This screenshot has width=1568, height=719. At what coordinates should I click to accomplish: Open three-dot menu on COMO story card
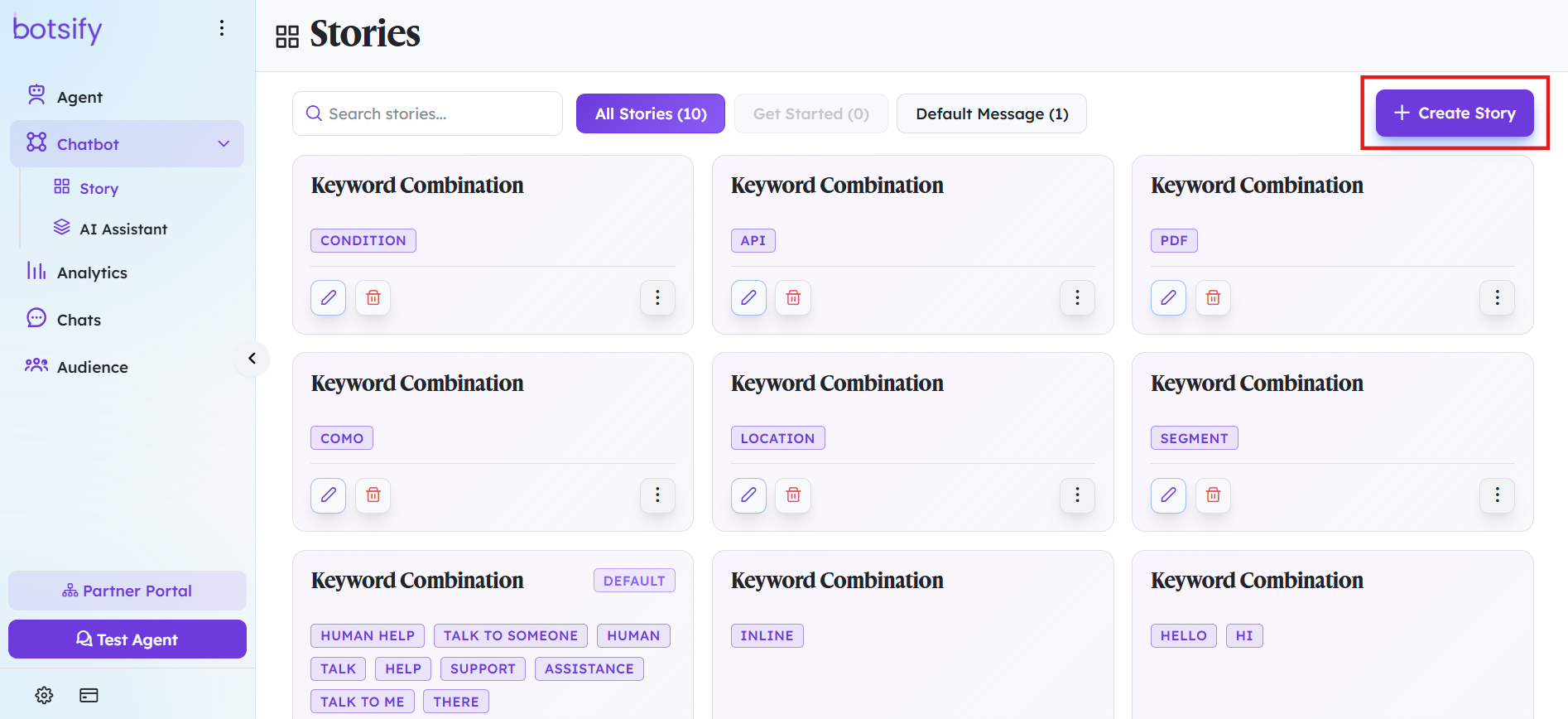coord(657,495)
